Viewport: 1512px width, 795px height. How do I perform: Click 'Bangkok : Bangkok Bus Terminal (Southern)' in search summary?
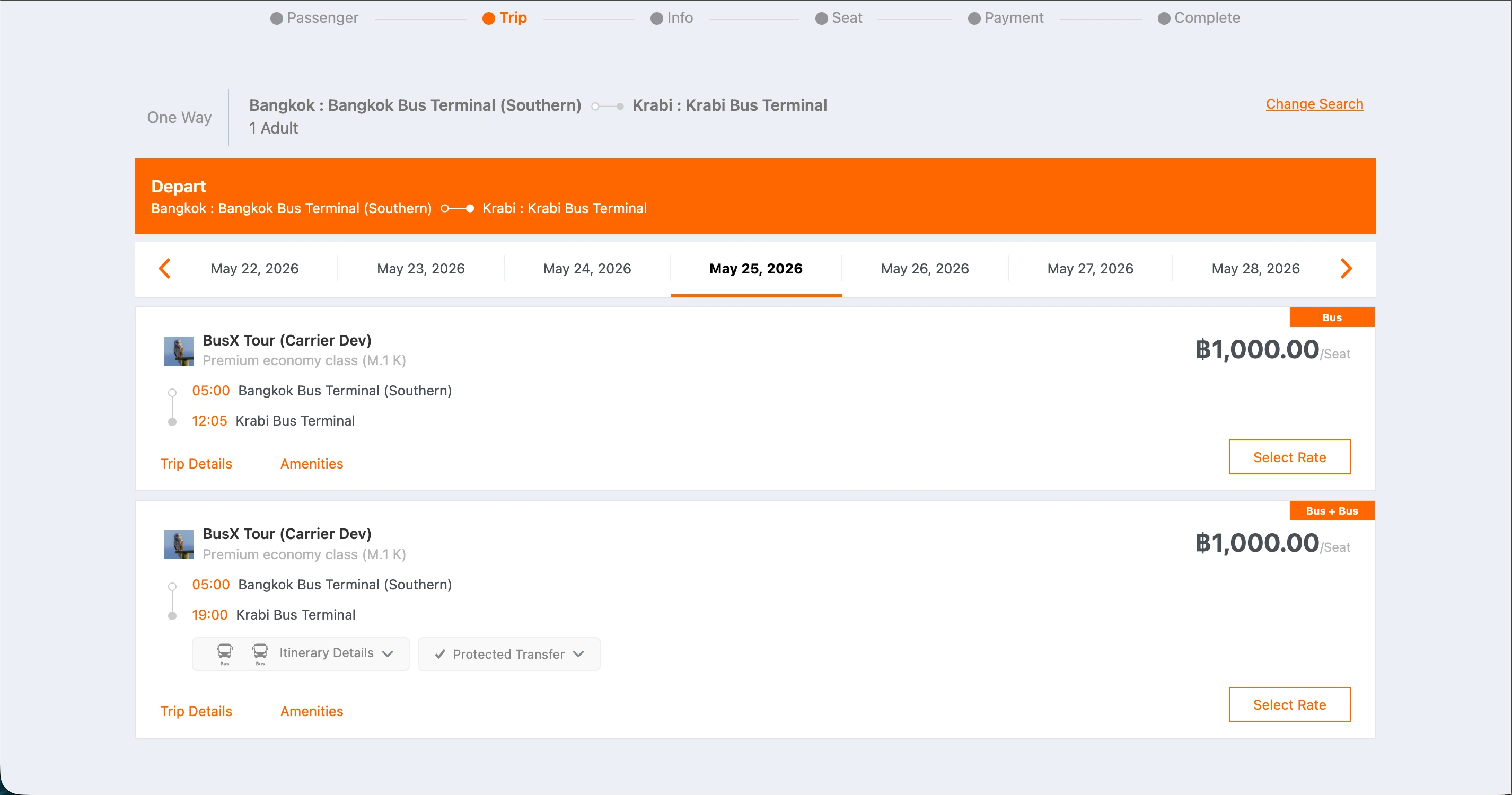[415, 105]
